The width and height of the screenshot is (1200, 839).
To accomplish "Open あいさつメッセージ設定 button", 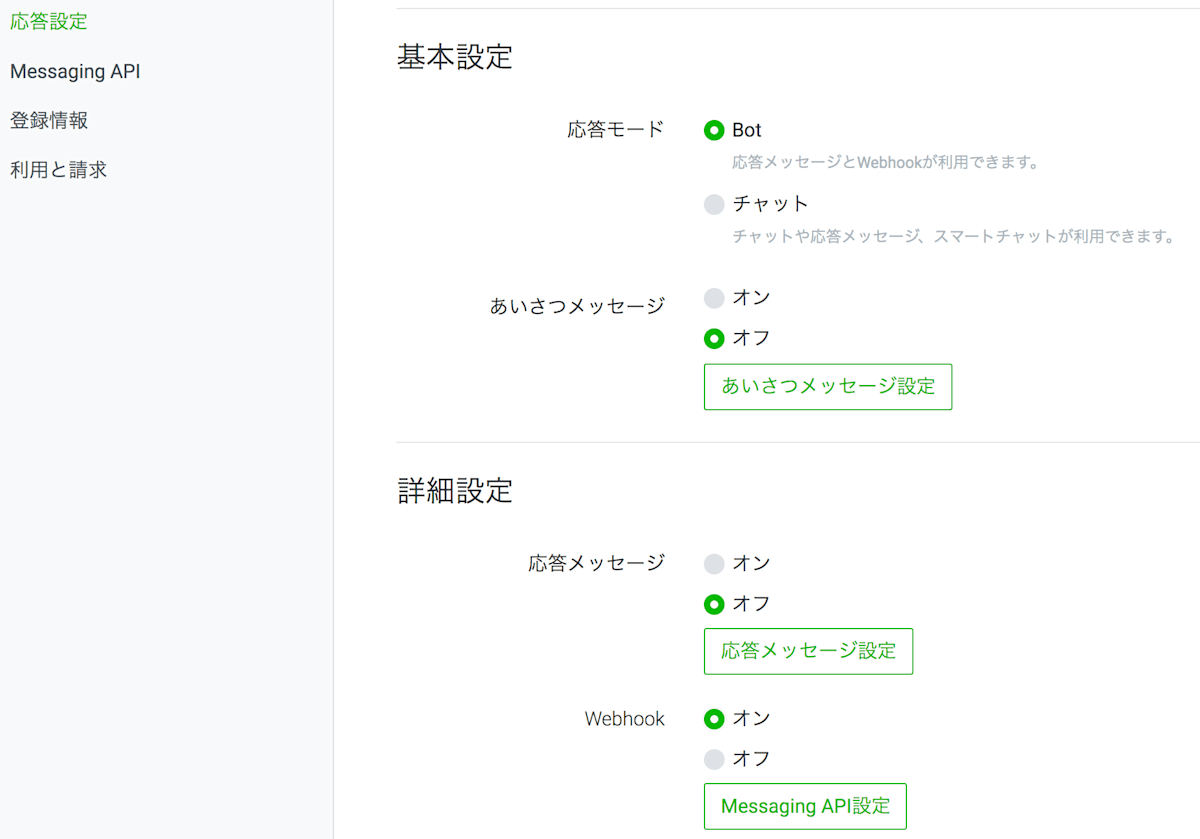I will (x=828, y=387).
